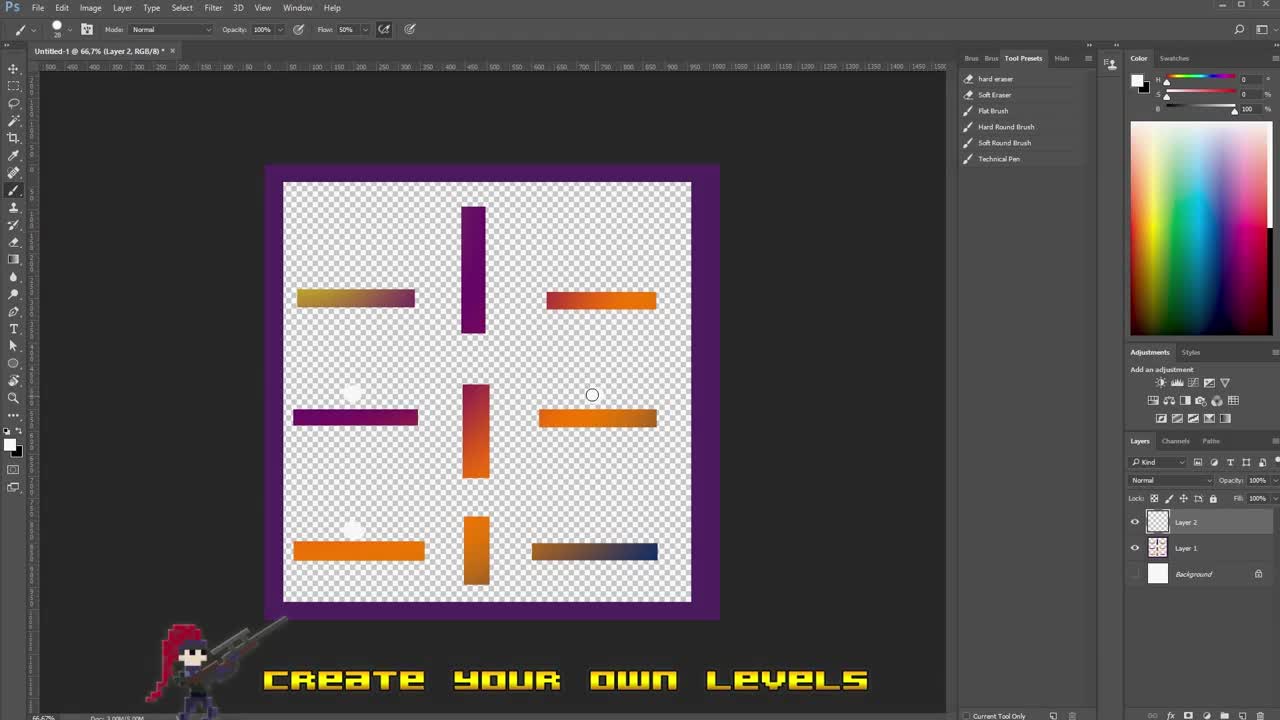Show the Background layer visibility box
This screenshot has width=1280, height=720.
(1134, 574)
